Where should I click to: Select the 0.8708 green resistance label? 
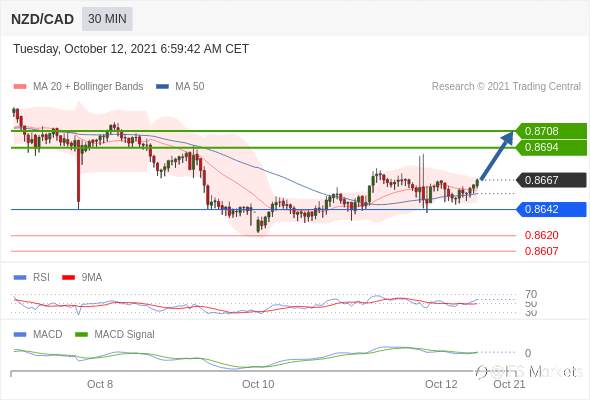552,131
